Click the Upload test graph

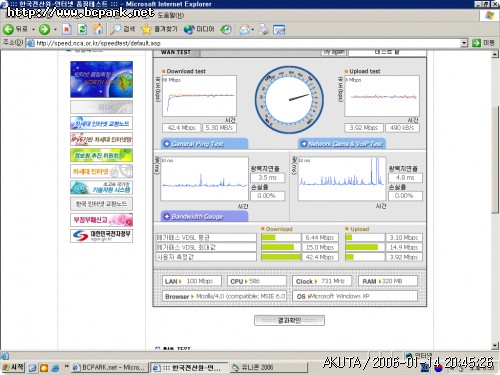382,96
